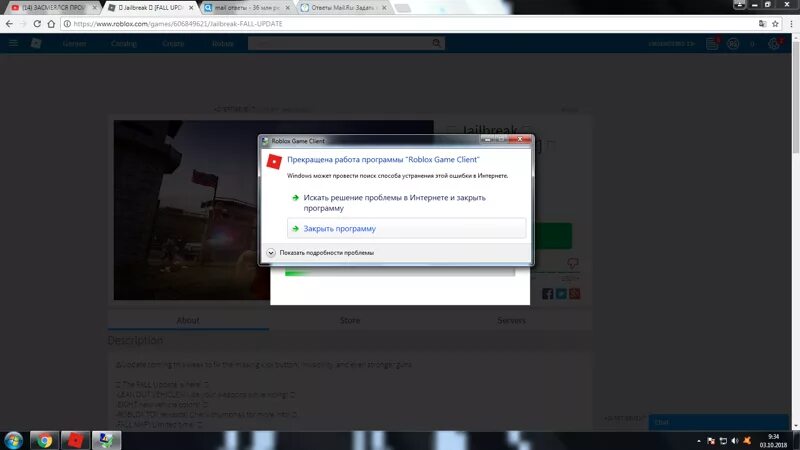Click the Show Desktop strip at taskbar end

click(796, 441)
